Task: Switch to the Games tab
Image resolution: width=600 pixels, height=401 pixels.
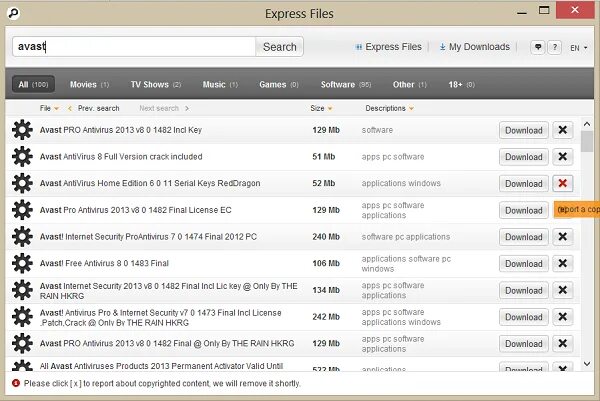Action: click(x=279, y=84)
